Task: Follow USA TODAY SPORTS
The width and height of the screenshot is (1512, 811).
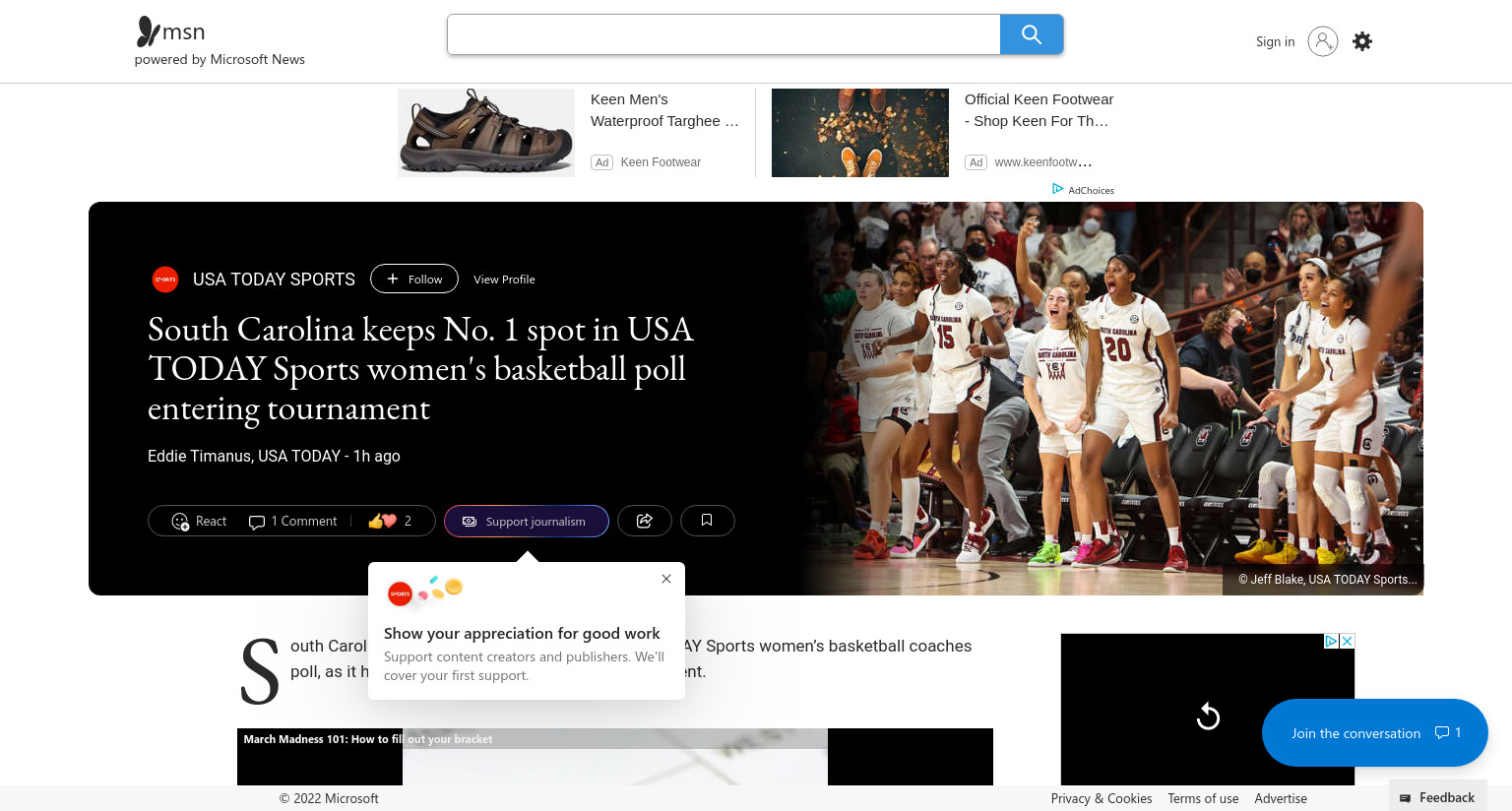Action: click(414, 279)
